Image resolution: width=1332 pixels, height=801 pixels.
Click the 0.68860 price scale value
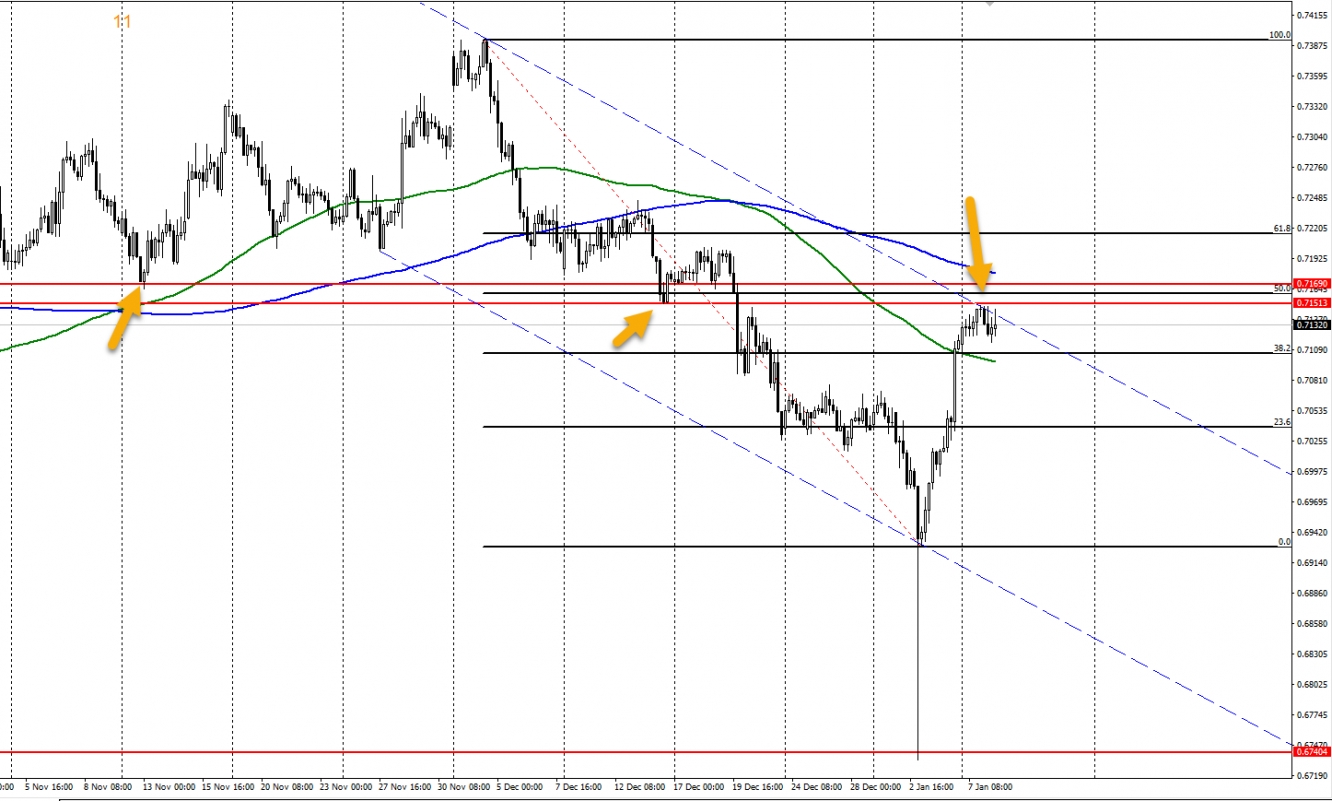(1312, 594)
